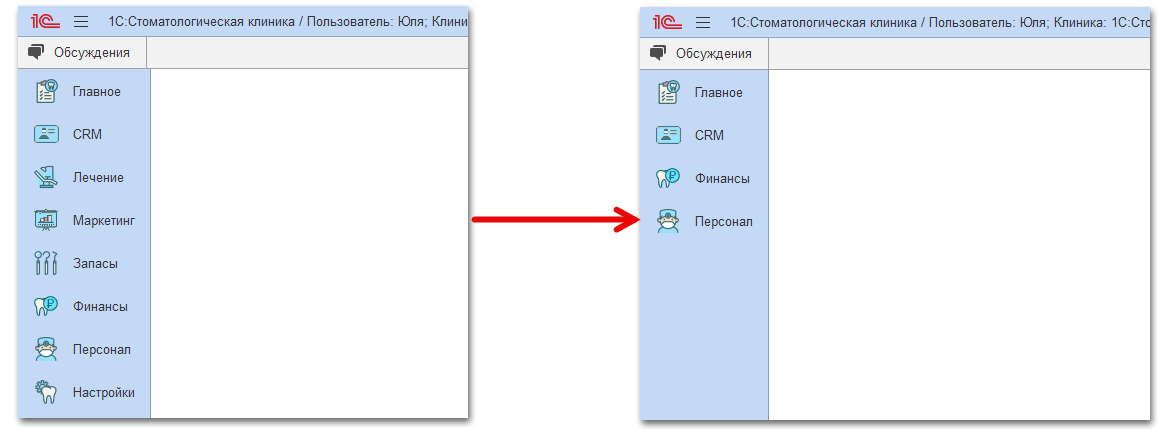1167x434 pixels.
Task: Click the Настройки gear tooth icon
Action: point(46,392)
